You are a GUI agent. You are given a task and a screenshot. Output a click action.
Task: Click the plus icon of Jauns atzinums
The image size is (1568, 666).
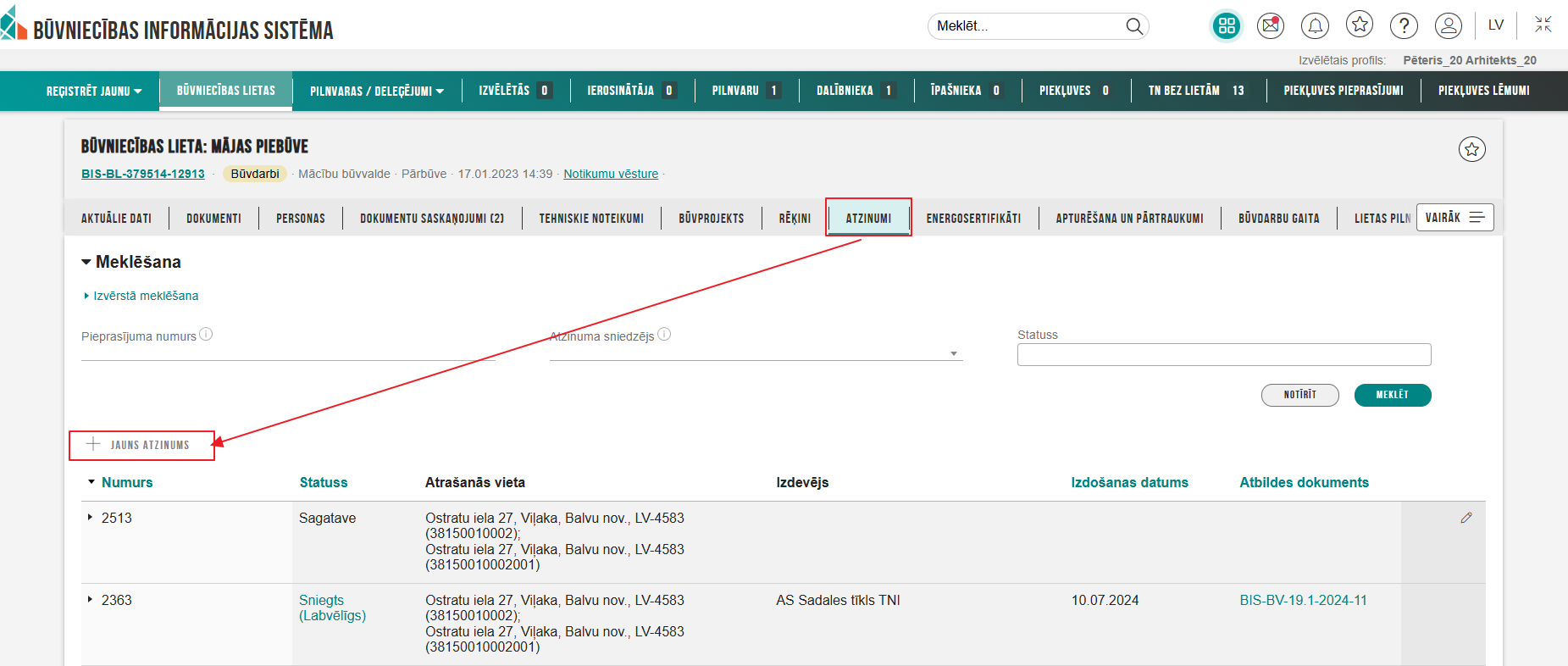tap(93, 444)
